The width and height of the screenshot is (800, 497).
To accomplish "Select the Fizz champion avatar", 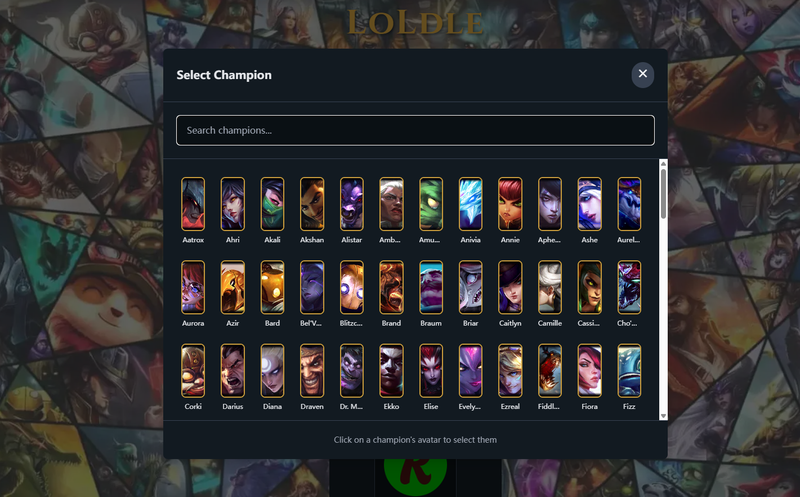I will 629,370.
